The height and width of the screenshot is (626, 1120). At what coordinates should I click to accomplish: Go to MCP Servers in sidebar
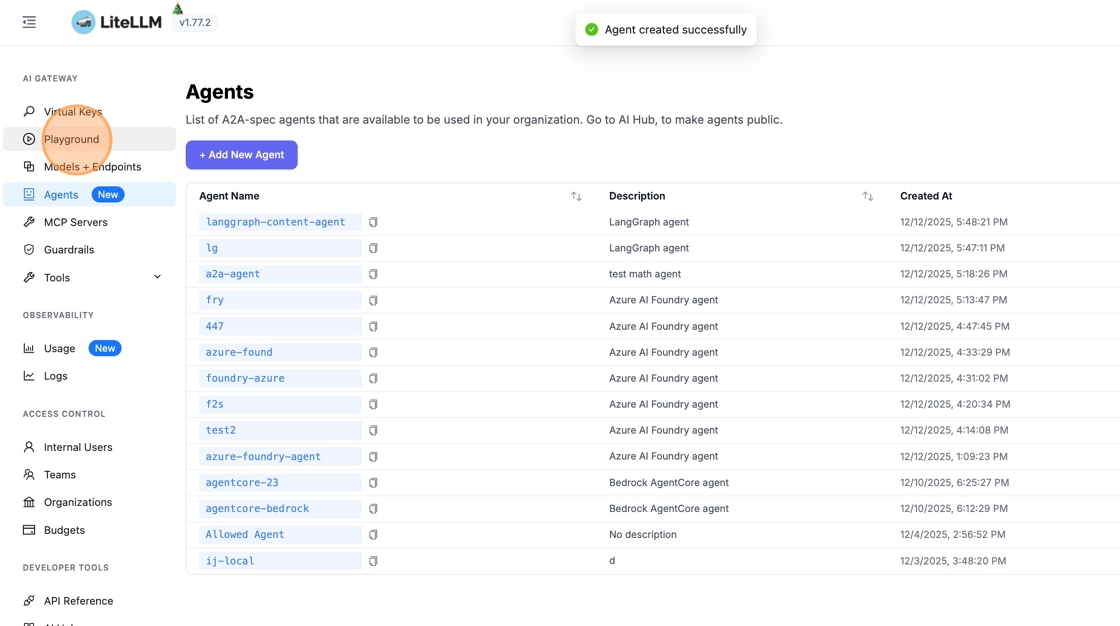pos(75,222)
